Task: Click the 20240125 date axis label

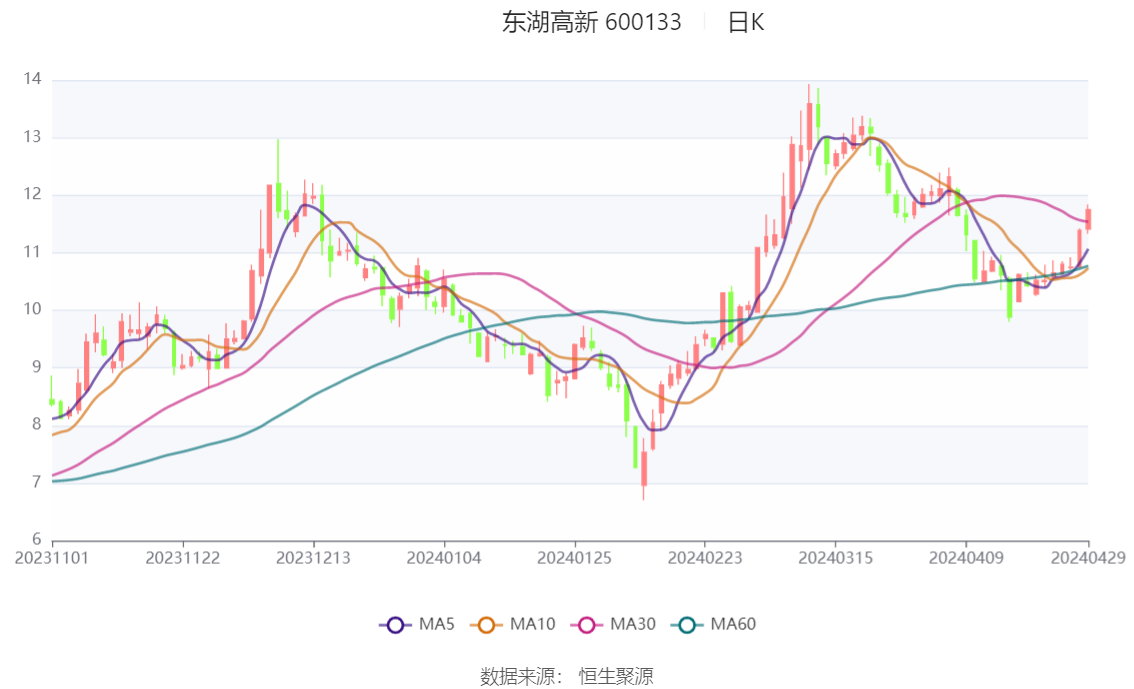Action: click(574, 557)
